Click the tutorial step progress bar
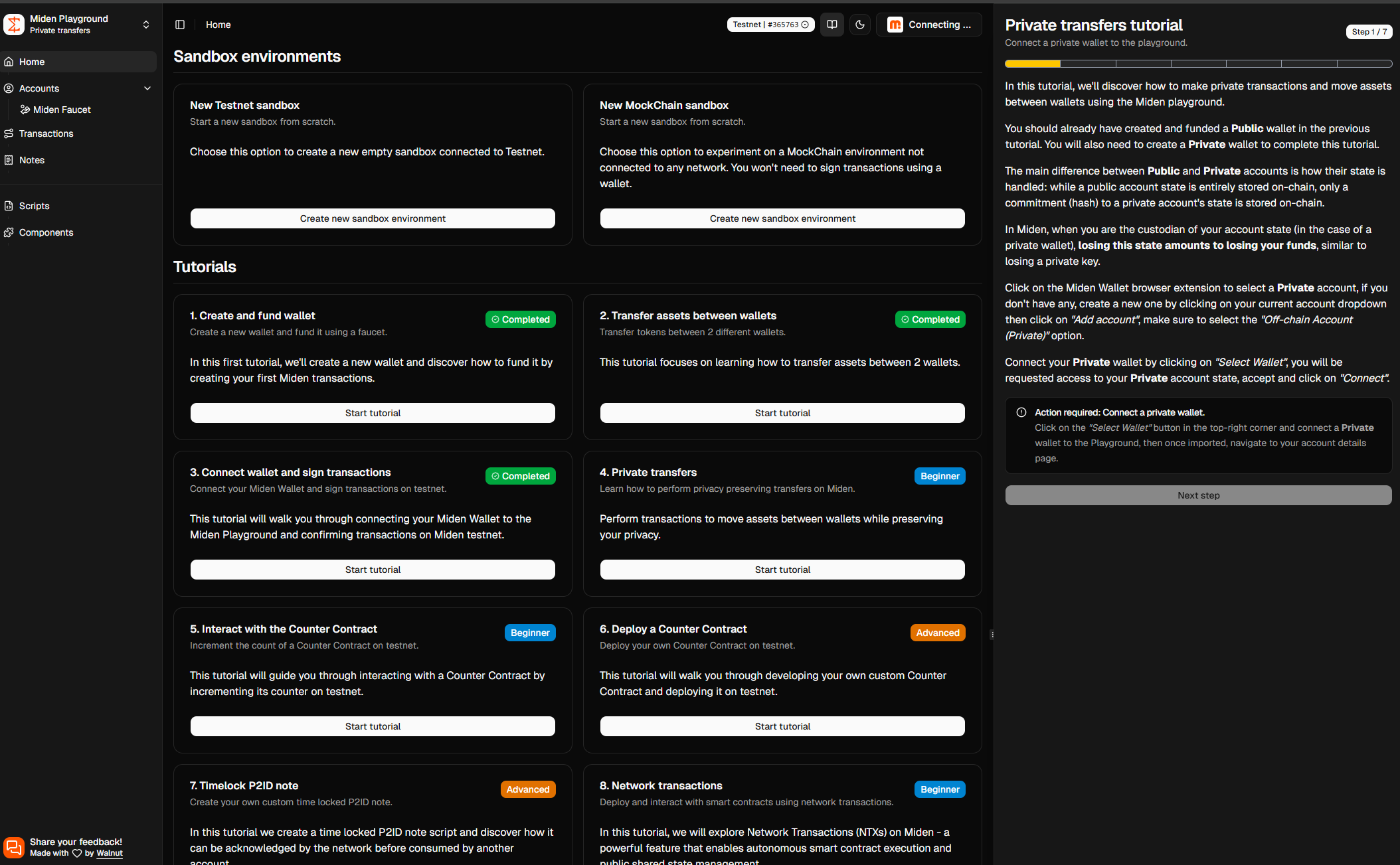 [x=1198, y=64]
